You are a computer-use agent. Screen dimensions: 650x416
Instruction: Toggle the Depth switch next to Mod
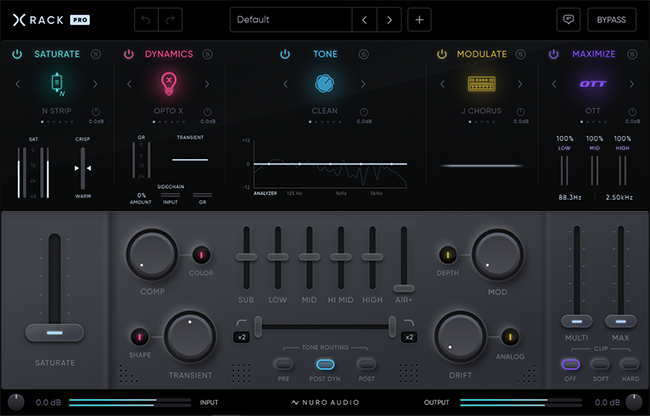point(448,255)
